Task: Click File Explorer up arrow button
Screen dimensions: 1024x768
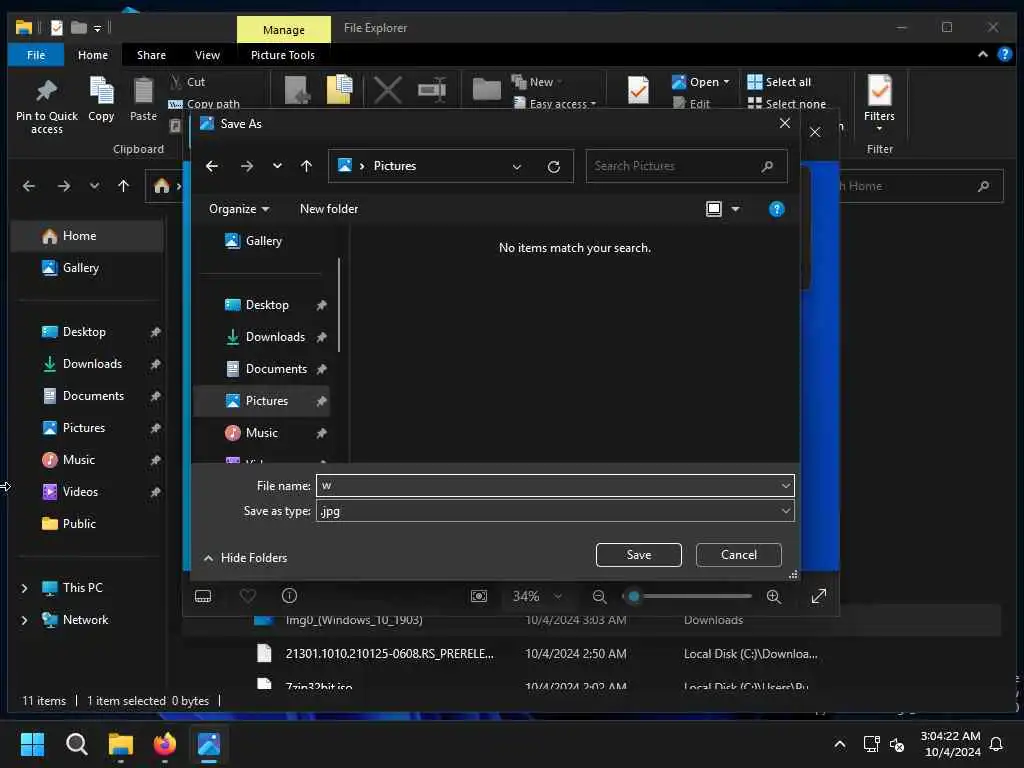Action: (123, 186)
